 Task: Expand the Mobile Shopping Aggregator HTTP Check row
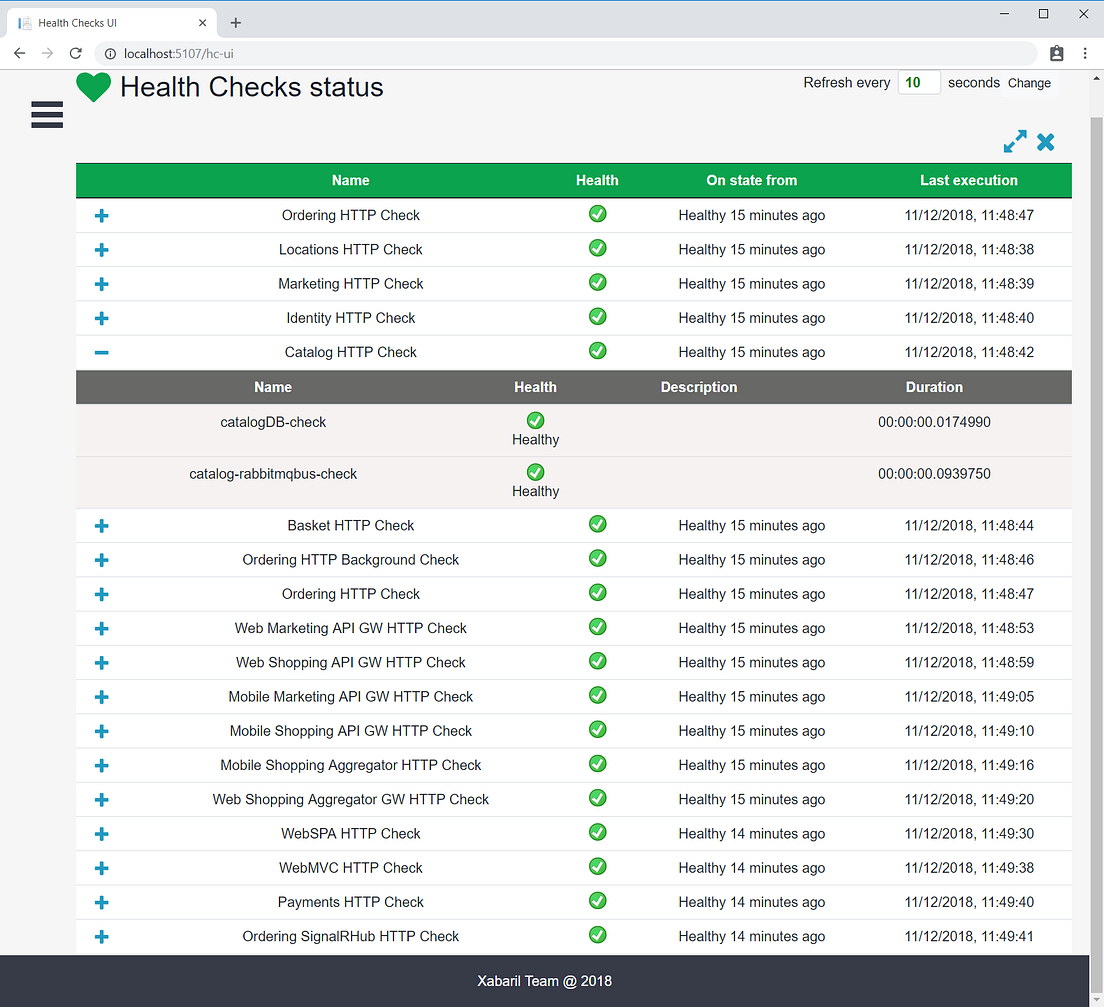[x=100, y=765]
